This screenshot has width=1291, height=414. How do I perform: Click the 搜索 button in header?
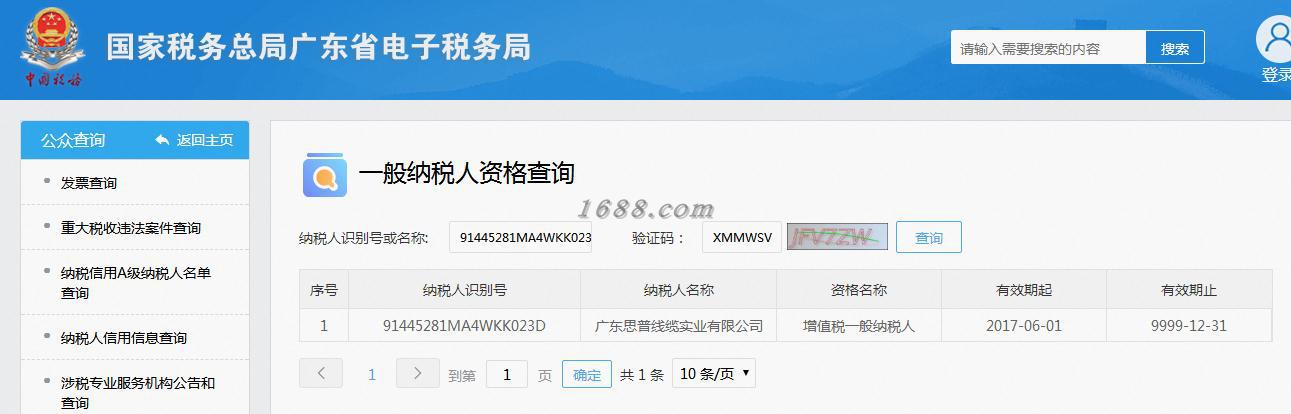coord(1175,48)
